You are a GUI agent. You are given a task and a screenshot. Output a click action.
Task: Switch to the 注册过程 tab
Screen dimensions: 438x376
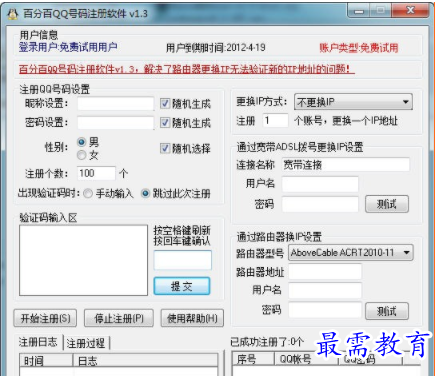[x=86, y=343]
